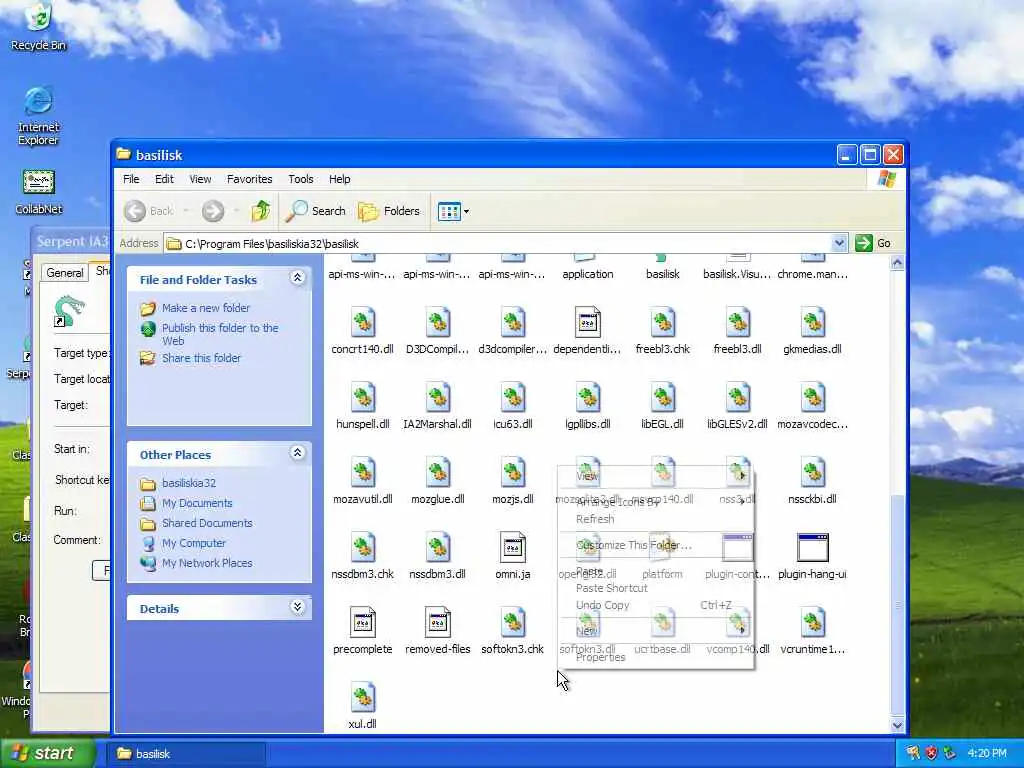Select the IA2Marshal.dll file icon
This screenshot has width=1024, height=768.
point(438,398)
